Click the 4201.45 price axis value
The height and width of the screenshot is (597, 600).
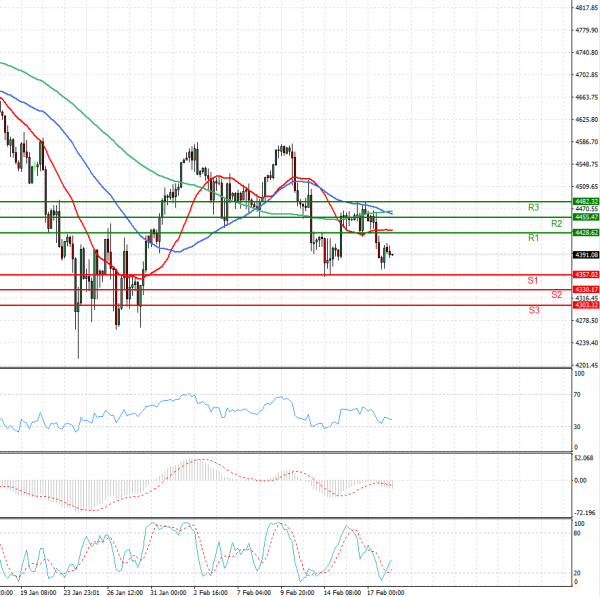click(x=587, y=365)
